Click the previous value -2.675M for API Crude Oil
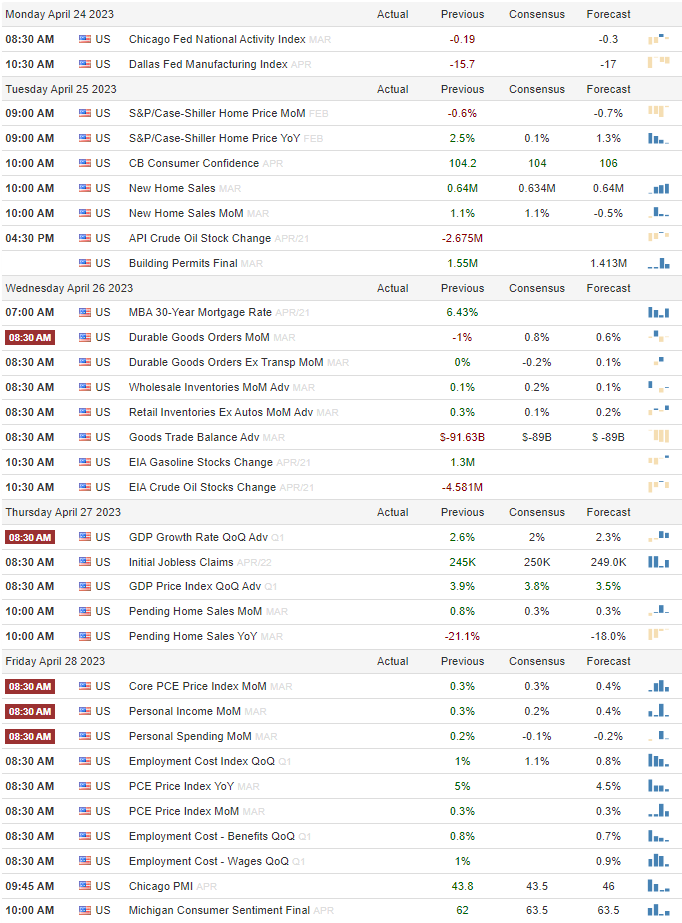 (462, 238)
